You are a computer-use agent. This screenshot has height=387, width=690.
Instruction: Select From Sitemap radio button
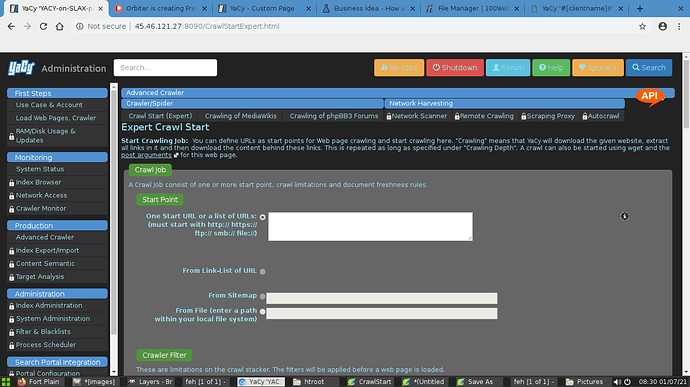coord(263,296)
